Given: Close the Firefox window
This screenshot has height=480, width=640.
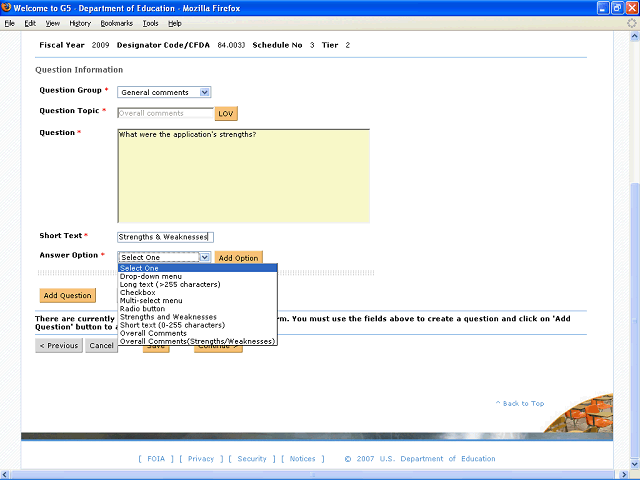Looking at the screenshot, I should 631,8.
